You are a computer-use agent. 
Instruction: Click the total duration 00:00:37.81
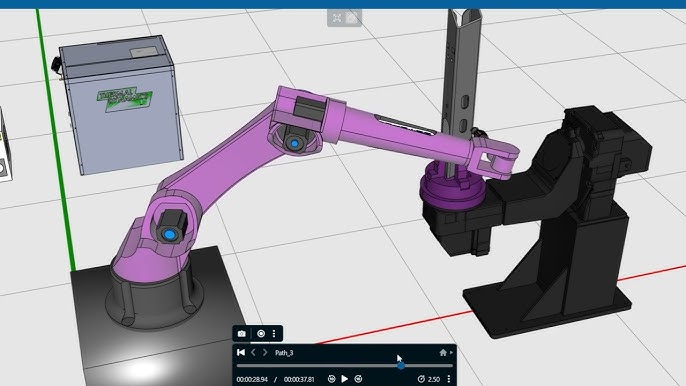click(x=299, y=379)
